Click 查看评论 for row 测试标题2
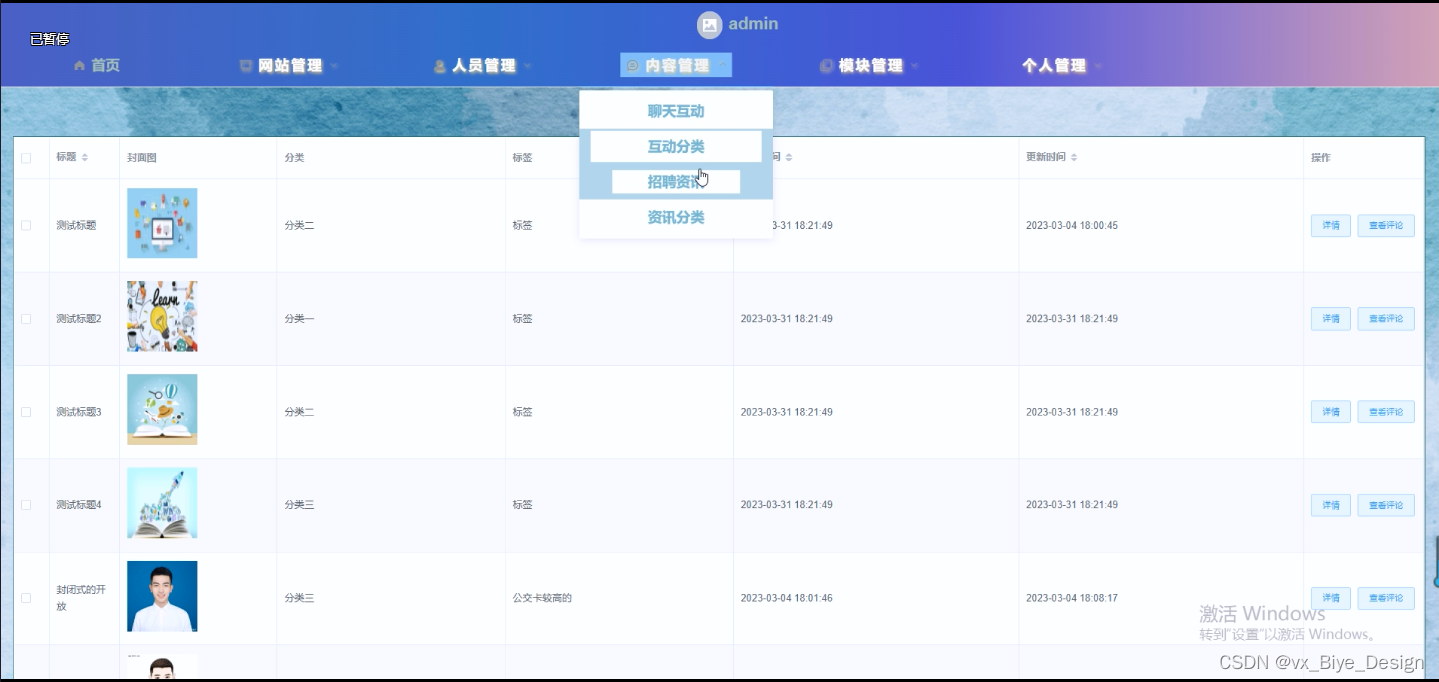This screenshot has width=1439, height=682. (x=1386, y=319)
